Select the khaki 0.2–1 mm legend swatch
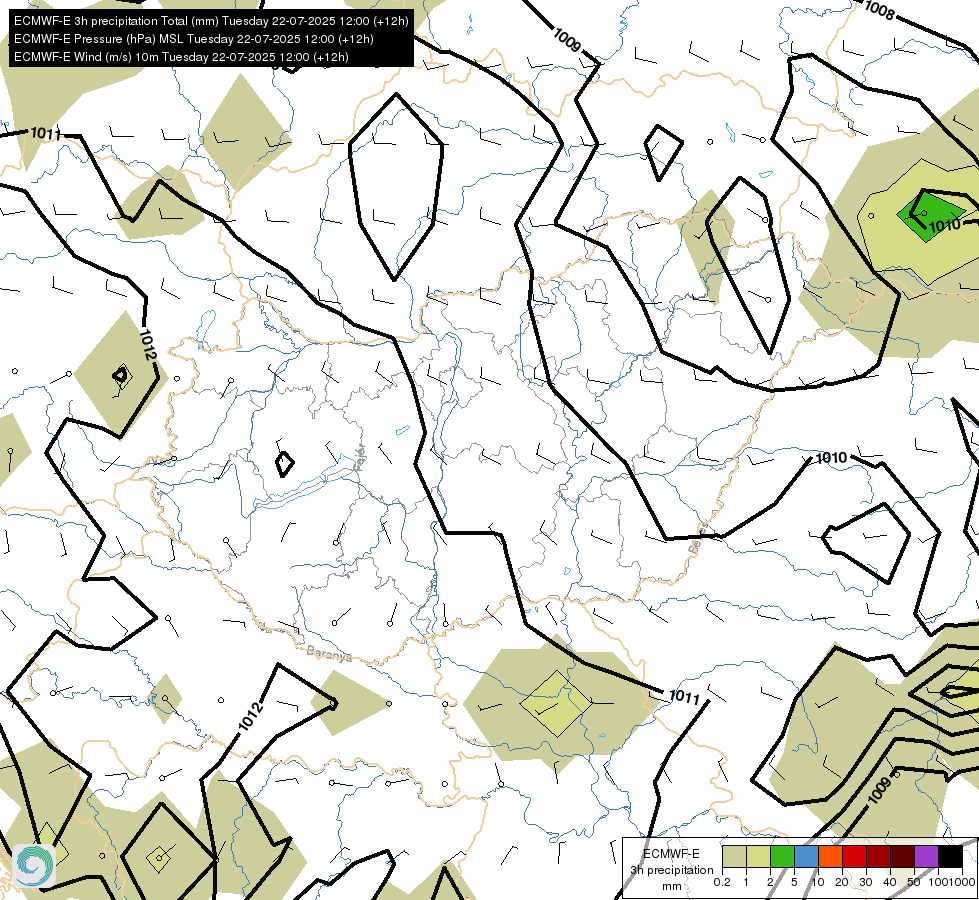The height and width of the screenshot is (900, 979). point(734,856)
